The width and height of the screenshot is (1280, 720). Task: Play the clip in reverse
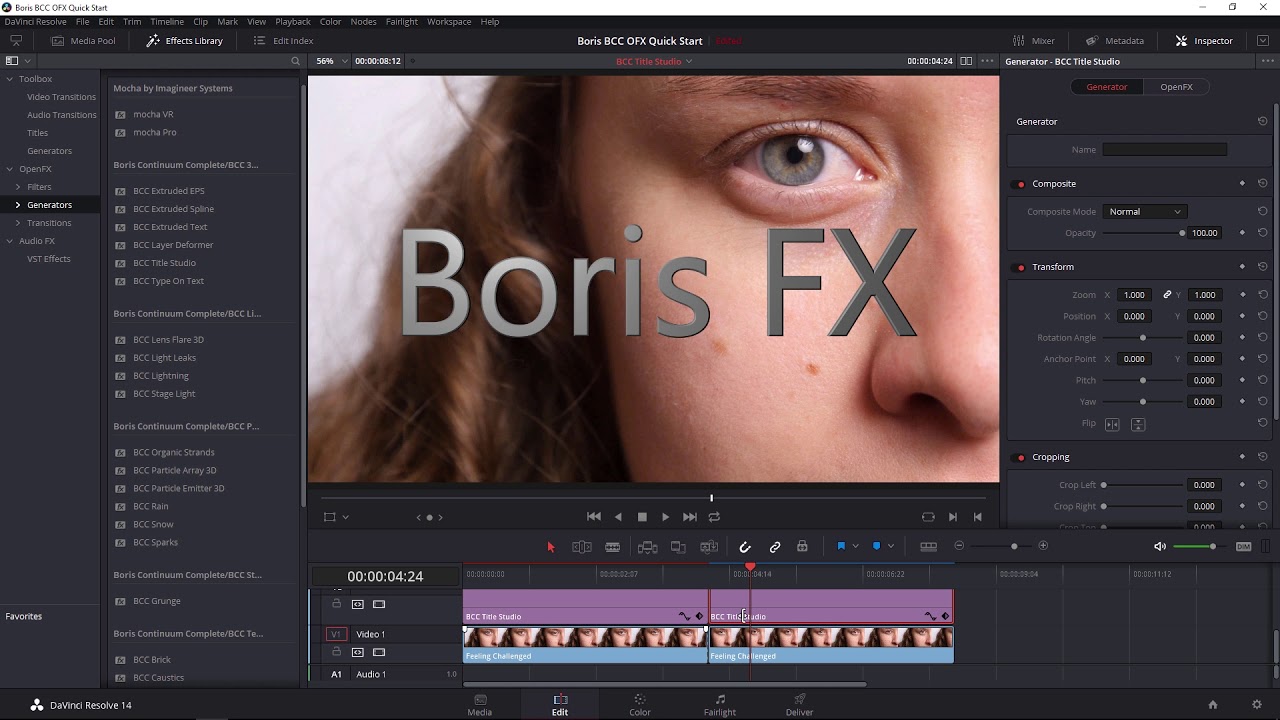coord(618,517)
